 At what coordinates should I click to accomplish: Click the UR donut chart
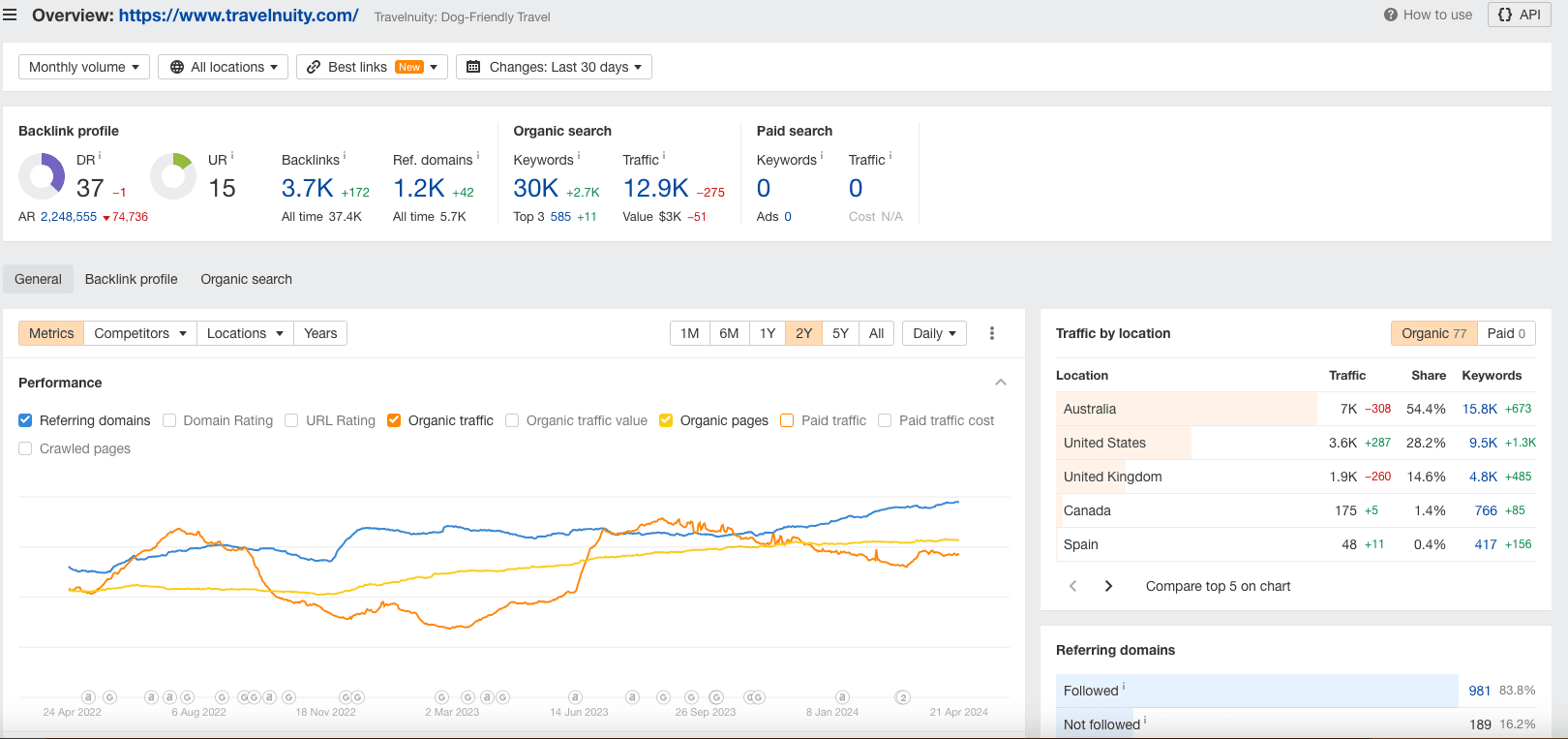click(x=173, y=176)
